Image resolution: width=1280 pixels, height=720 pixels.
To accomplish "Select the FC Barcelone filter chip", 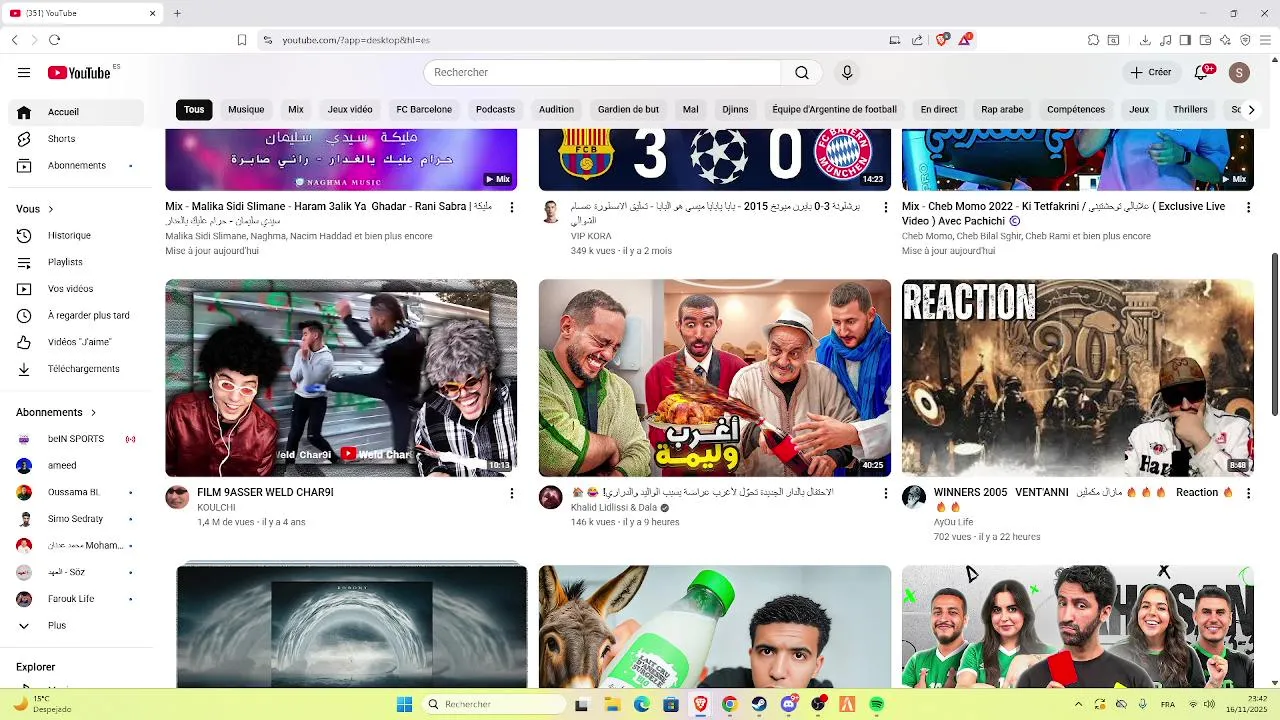I will tap(424, 110).
